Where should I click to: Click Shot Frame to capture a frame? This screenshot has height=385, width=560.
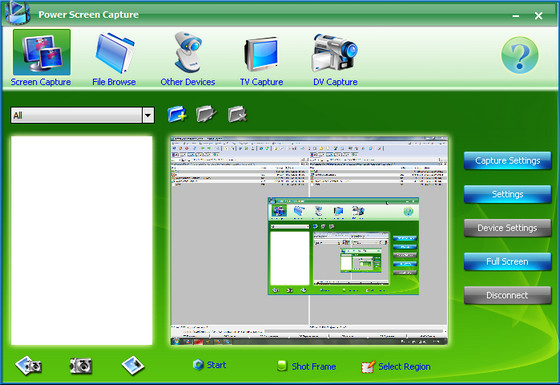tap(306, 366)
